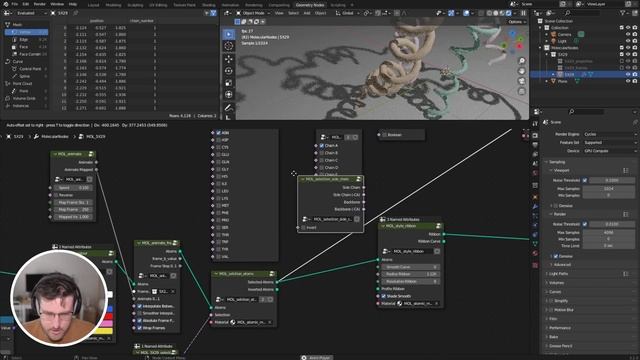640x360 pixels.
Task: Select the Annotate tool in viewport toolbar
Action: (x=229, y=108)
